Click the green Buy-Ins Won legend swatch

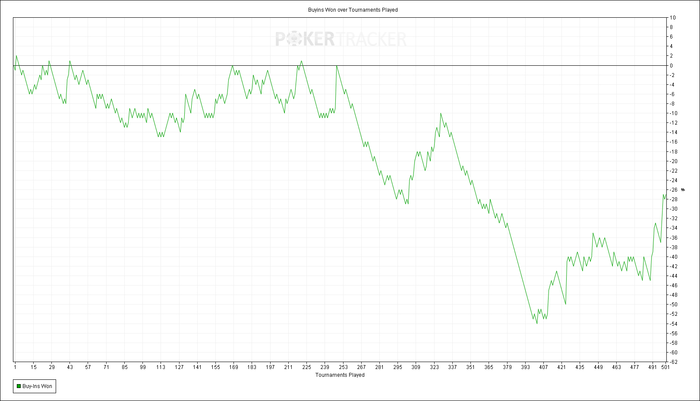19,386
